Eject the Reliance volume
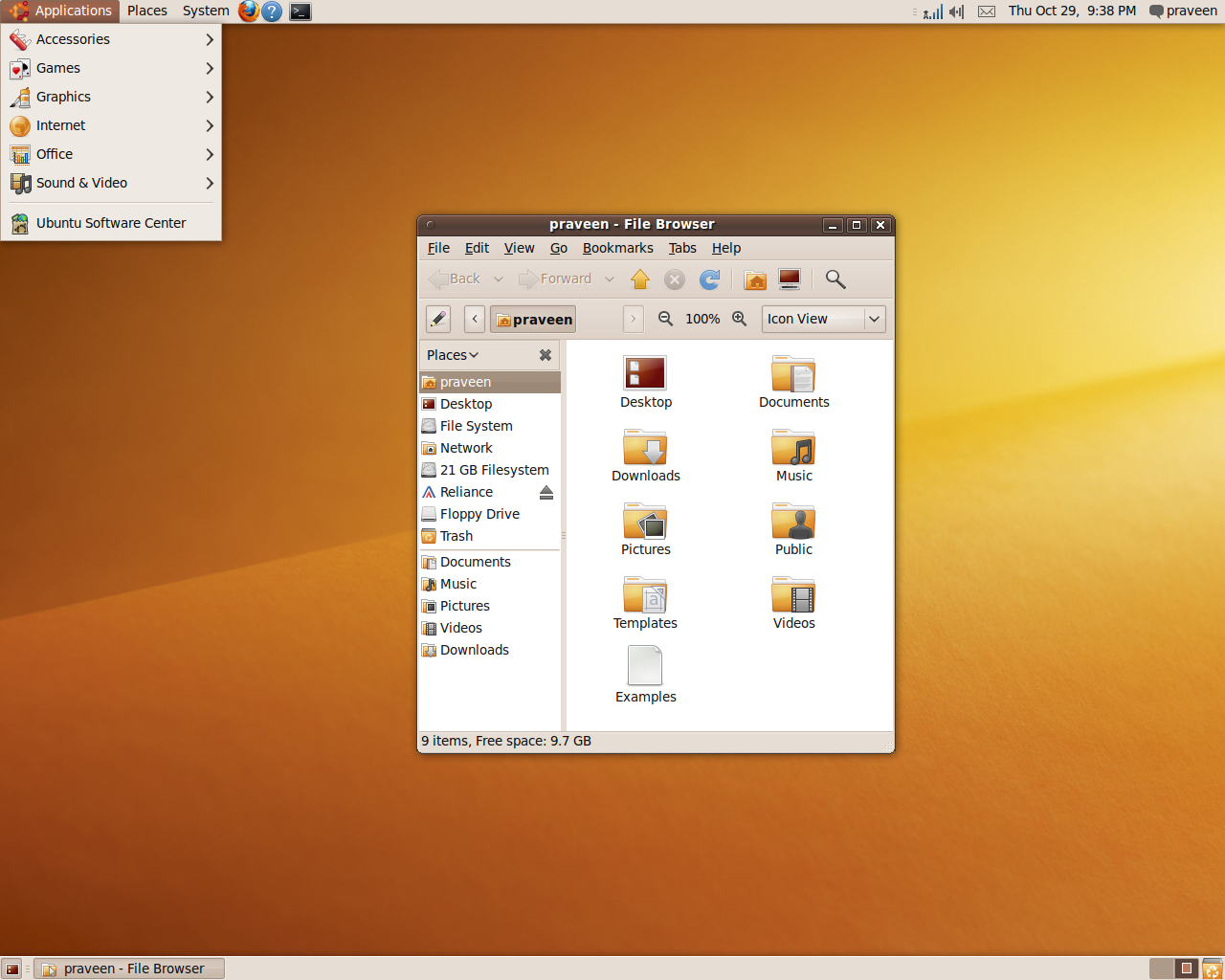Viewport: 1225px width, 980px height. coord(546,492)
